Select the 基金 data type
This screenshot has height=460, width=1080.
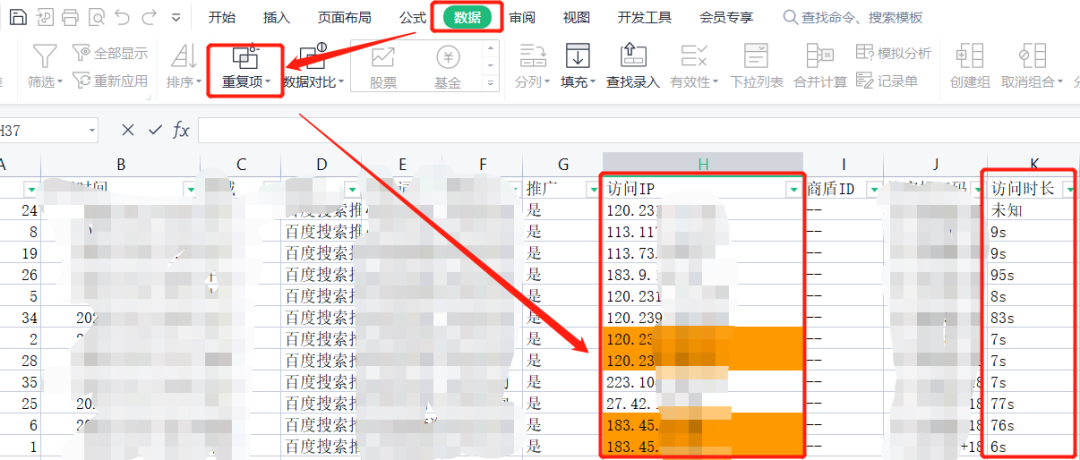coord(448,67)
